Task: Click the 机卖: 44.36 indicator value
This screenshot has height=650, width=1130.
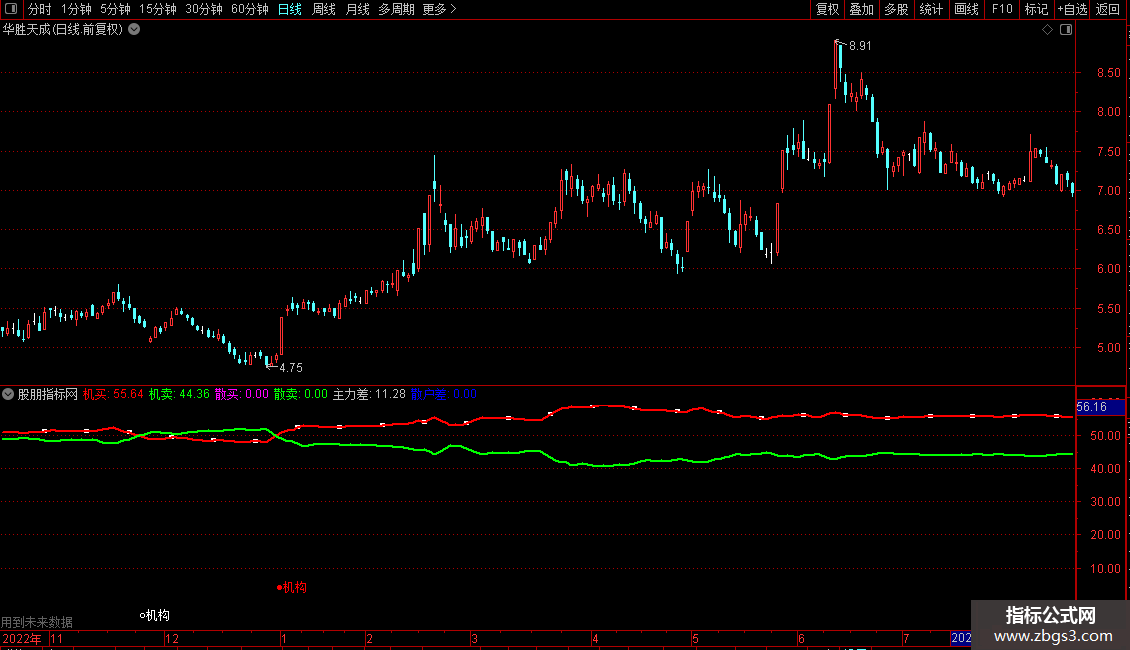Action: pyautogui.click(x=179, y=394)
